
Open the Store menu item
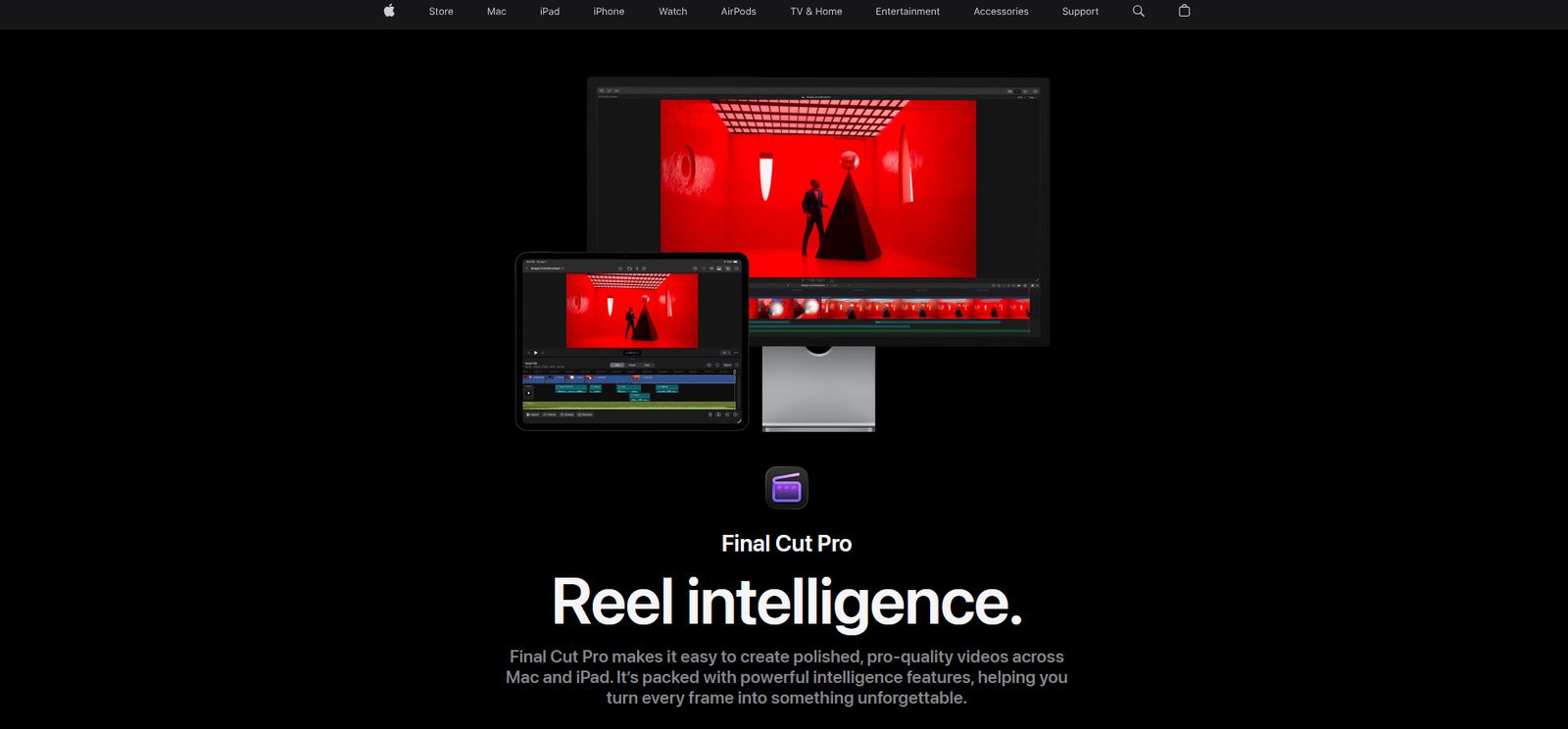tap(441, 12)
